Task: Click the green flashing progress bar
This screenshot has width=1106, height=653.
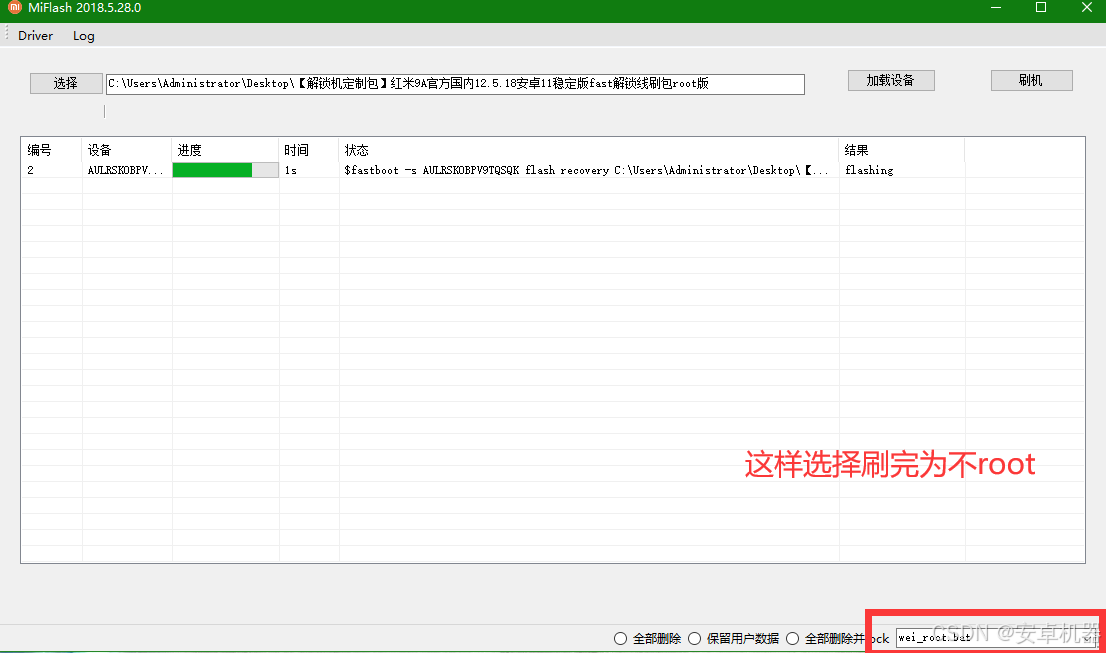Action: tap(225, 170)
